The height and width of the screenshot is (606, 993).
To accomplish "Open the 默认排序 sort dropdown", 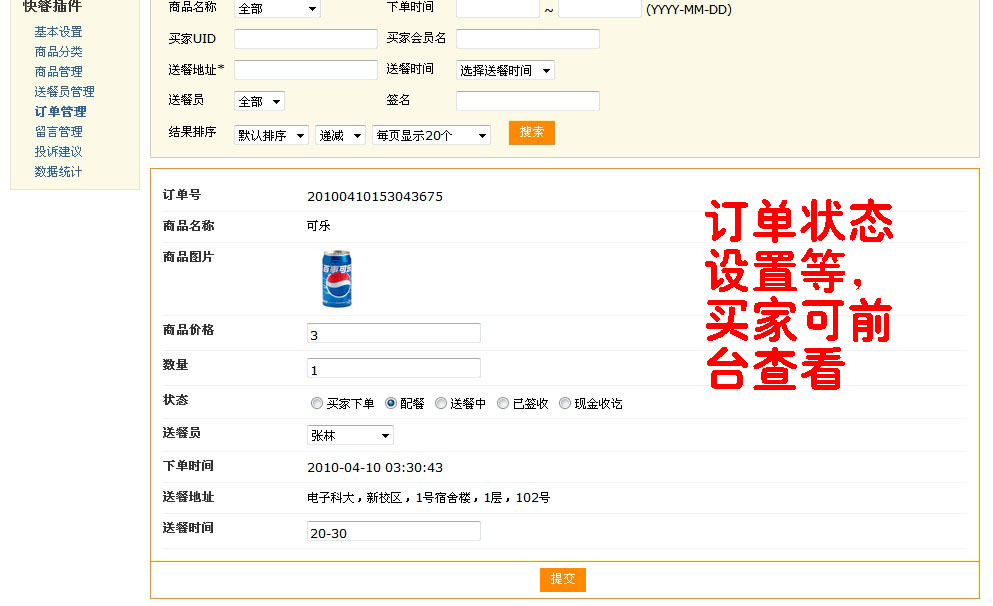I will pos(271,135).
